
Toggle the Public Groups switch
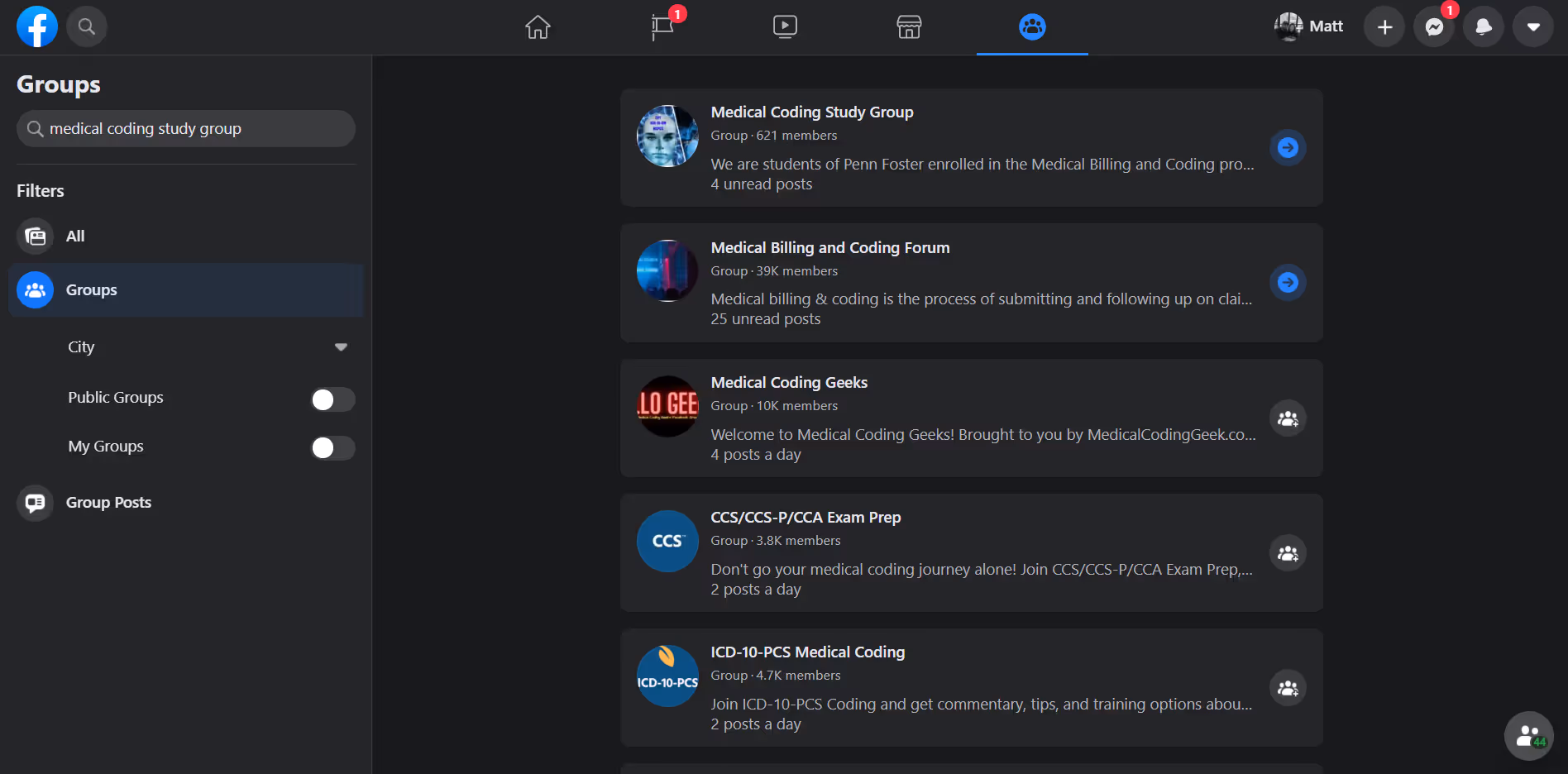332,399
